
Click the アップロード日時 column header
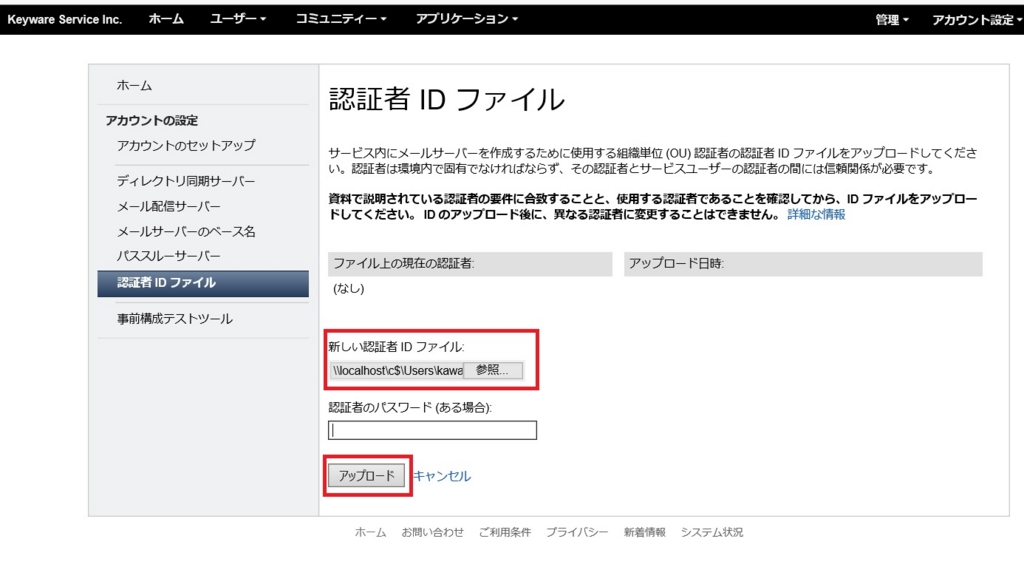pos(803,264)
